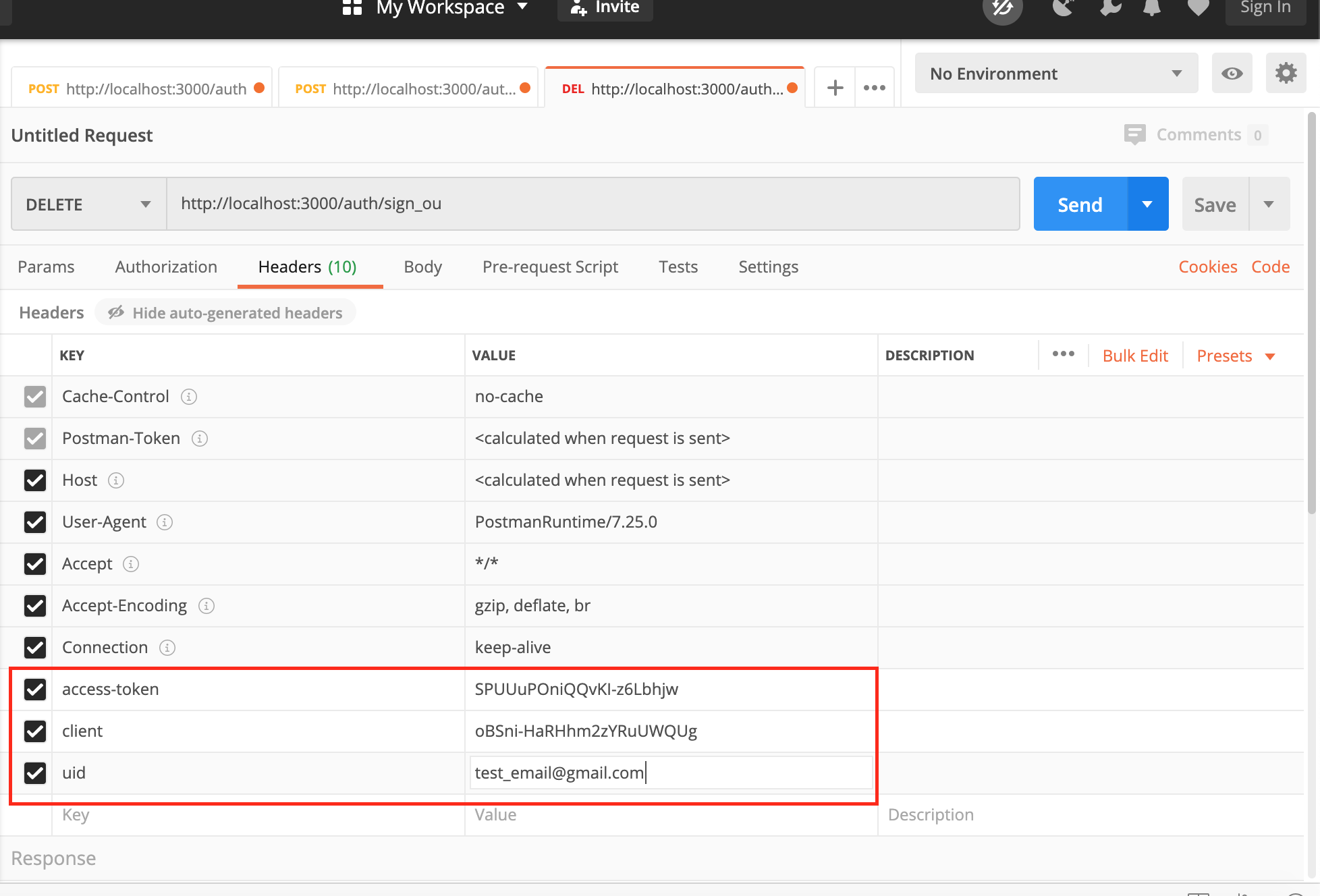Click the settings gear icon
The height and width of the screenshot is (896, 1320).
1285,73
